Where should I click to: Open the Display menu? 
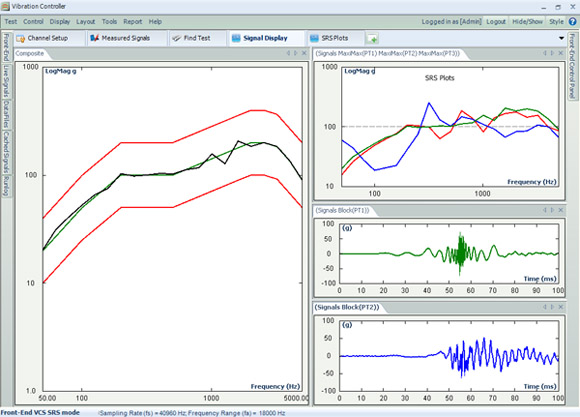tap(60, 22)
